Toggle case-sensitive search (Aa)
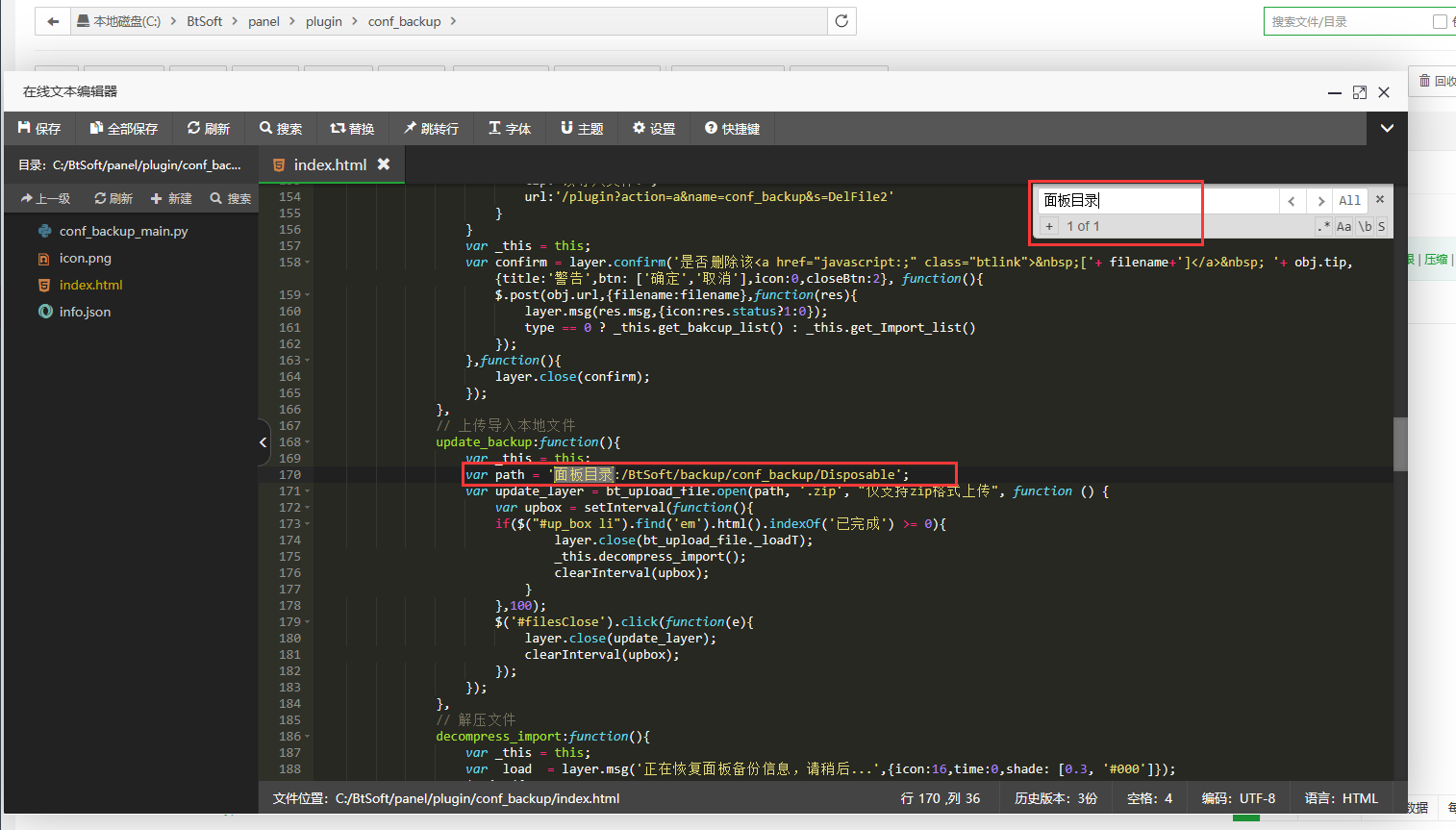Image resolution: width=1456 pixels, height=830 pixels. 1343,226
